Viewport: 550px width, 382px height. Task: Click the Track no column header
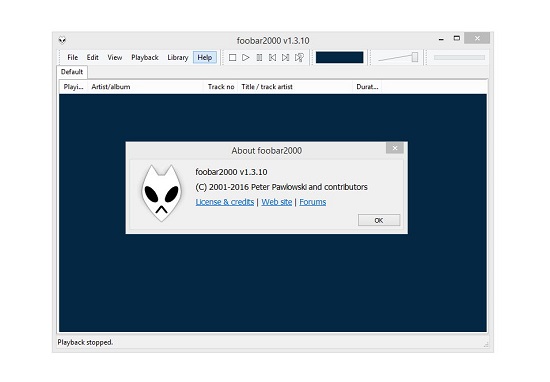coord(221,87)
